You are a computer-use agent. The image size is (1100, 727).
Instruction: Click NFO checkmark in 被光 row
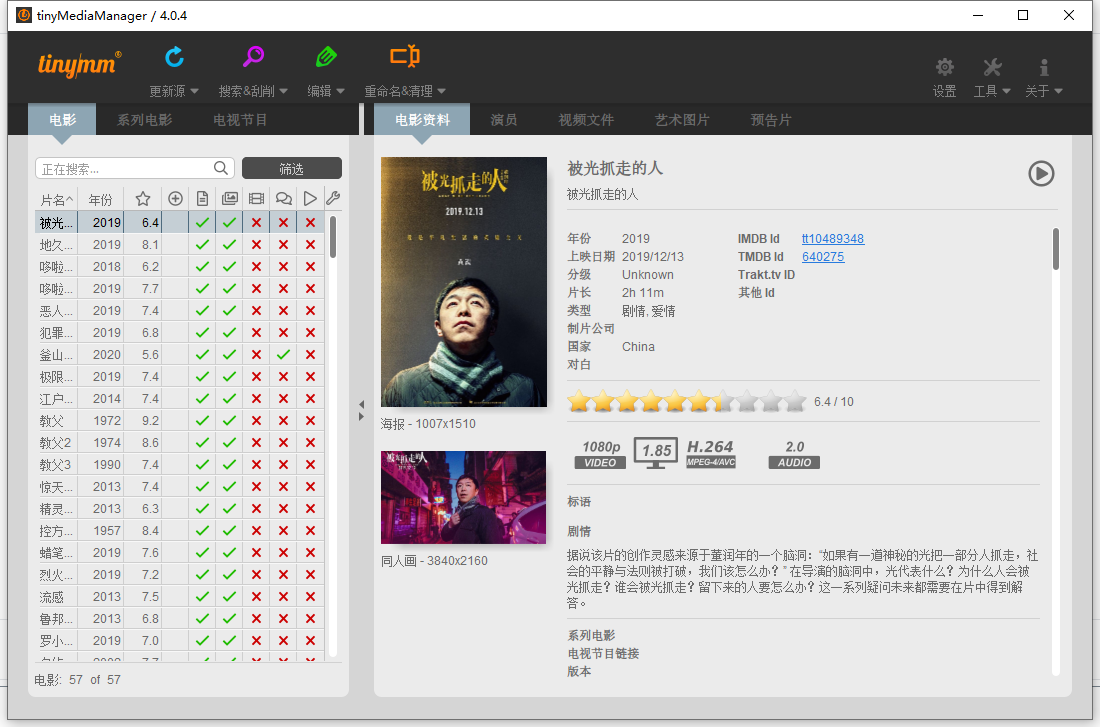202,222
